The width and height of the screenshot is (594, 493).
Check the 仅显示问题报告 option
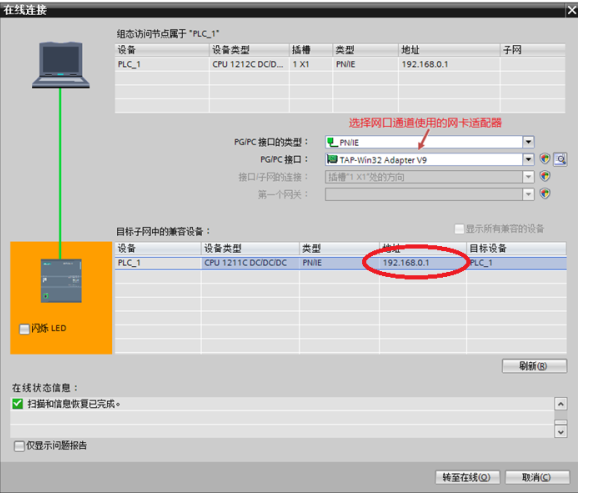pos(19,446)
